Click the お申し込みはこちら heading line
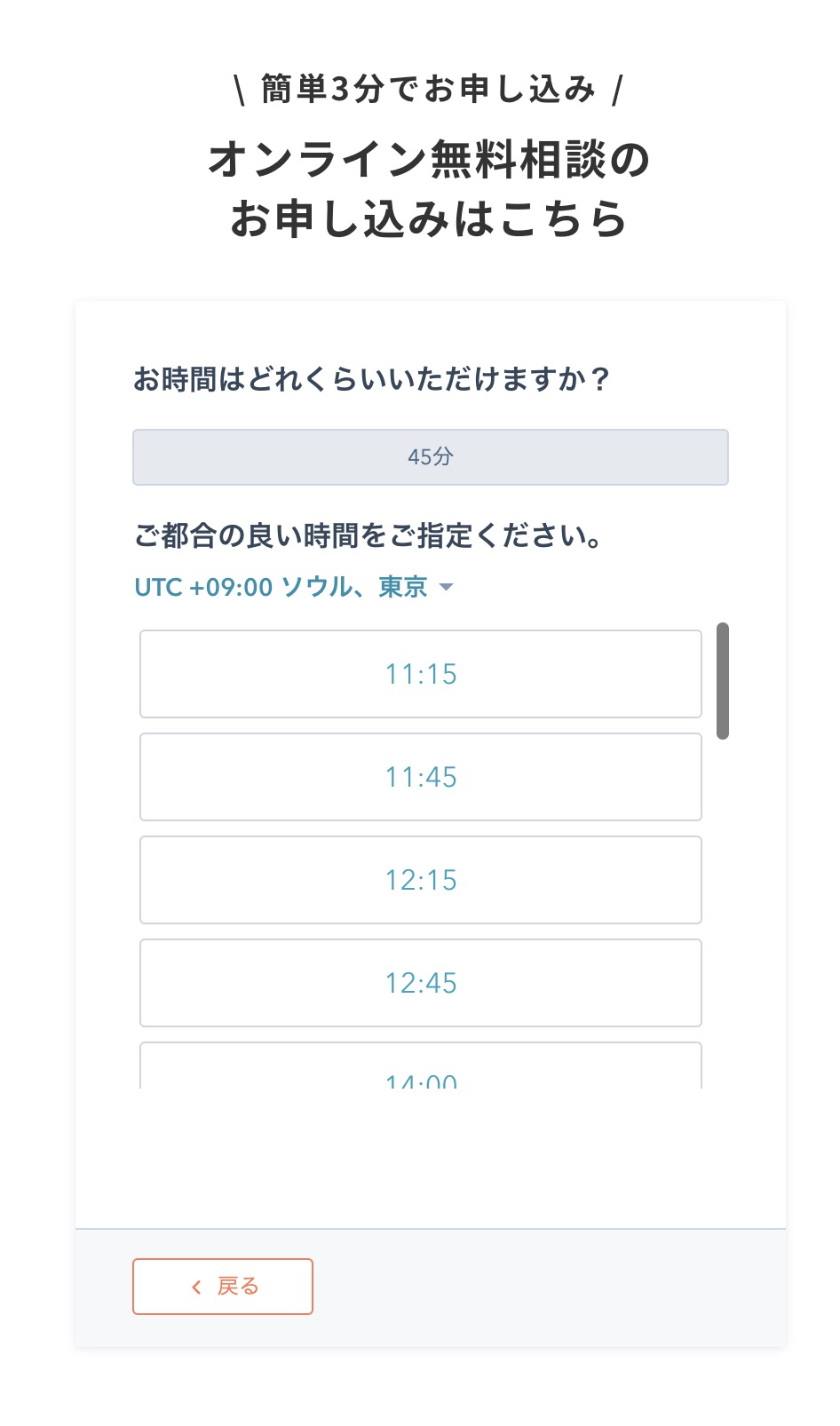Viewport: 840px width, 1426px height. (429, 219)
